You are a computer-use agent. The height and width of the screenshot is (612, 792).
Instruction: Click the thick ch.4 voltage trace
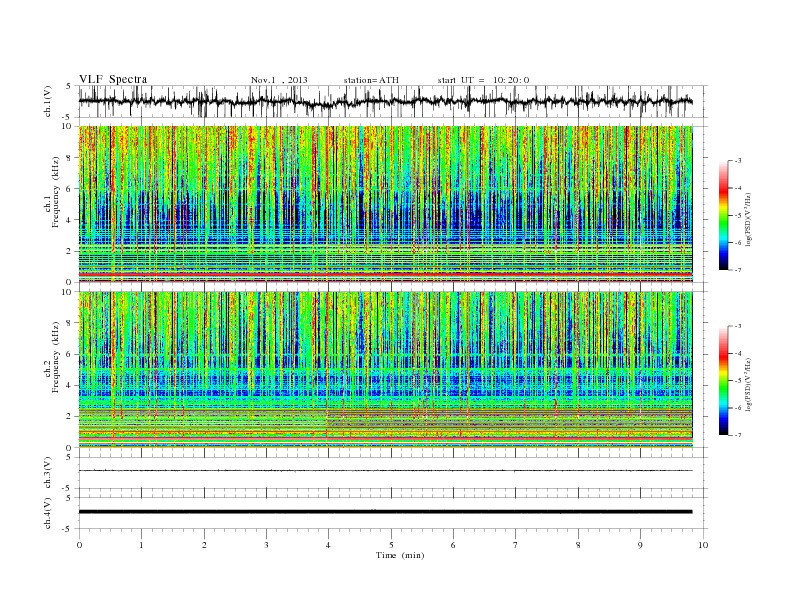[x=386, y=512]
